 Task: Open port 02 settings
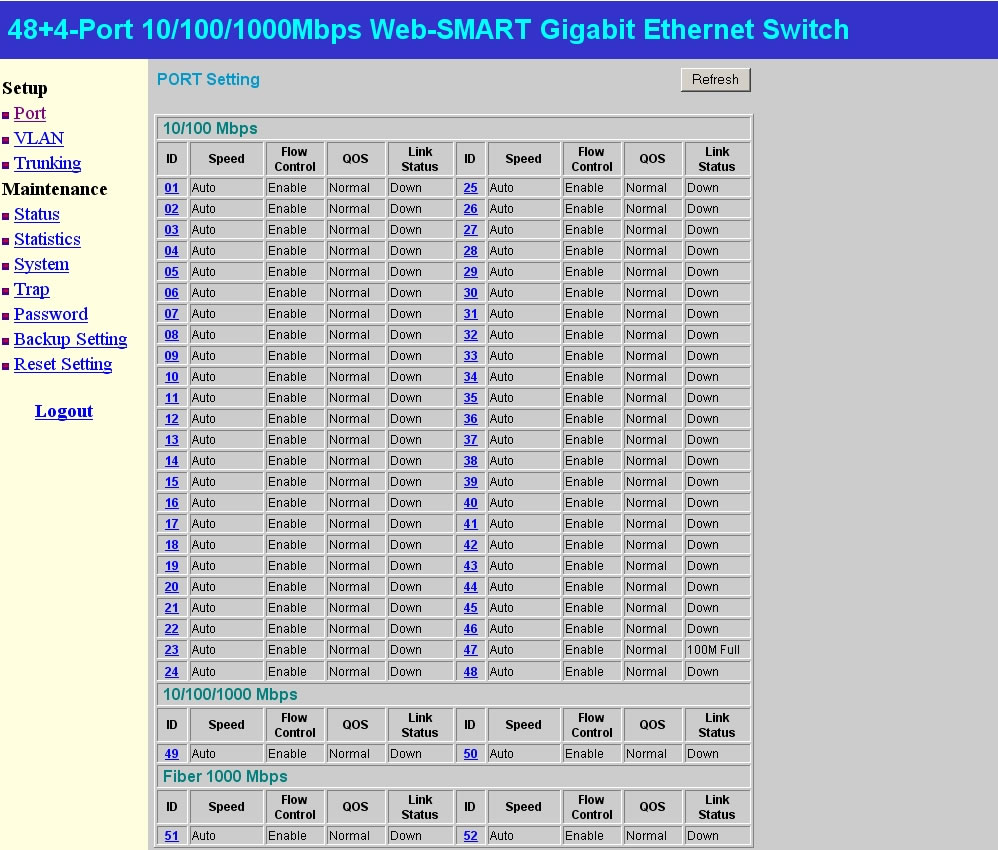pyautogui.click(x=172, y=209)
